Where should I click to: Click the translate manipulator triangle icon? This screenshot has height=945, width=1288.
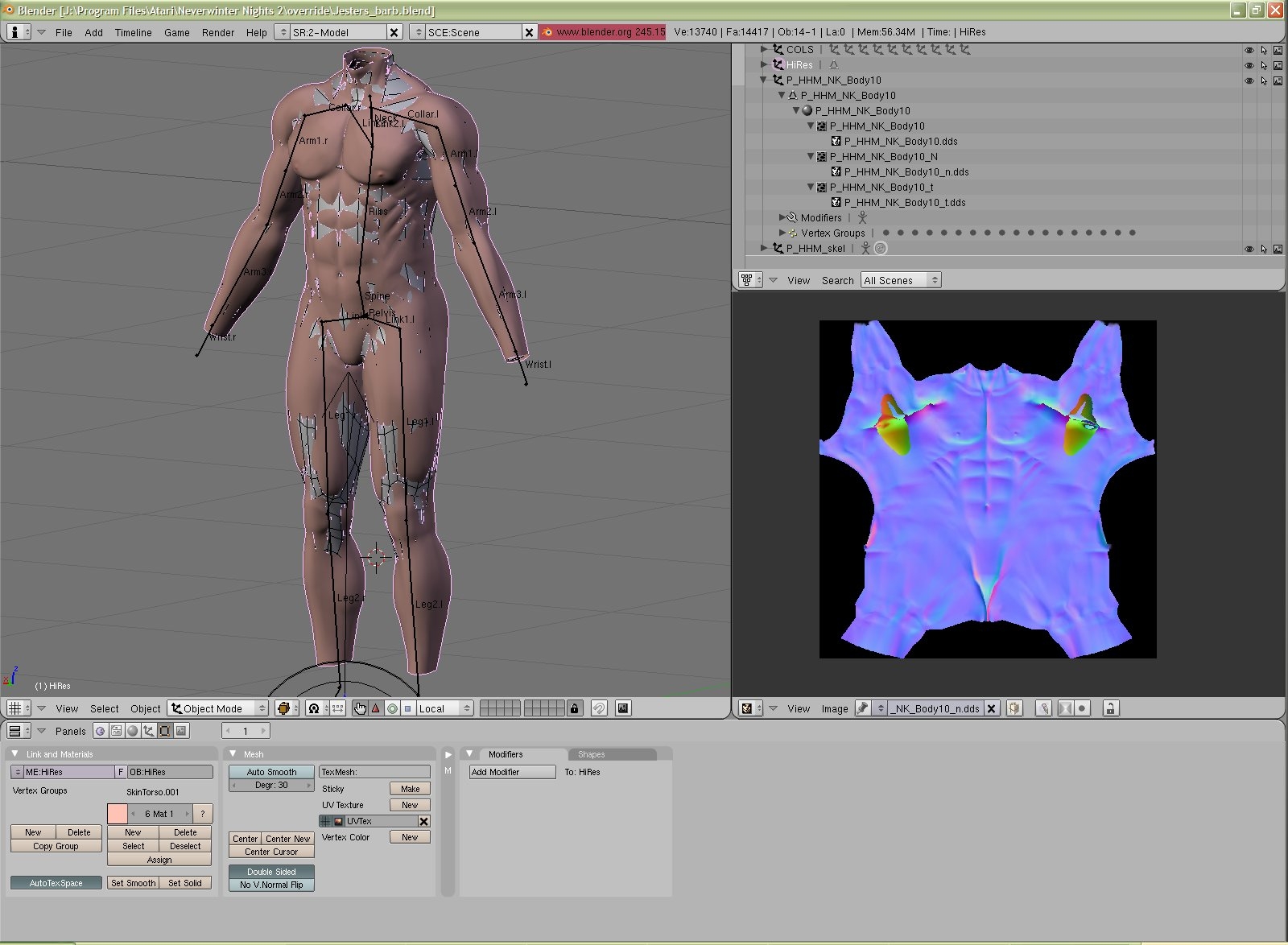376,708
